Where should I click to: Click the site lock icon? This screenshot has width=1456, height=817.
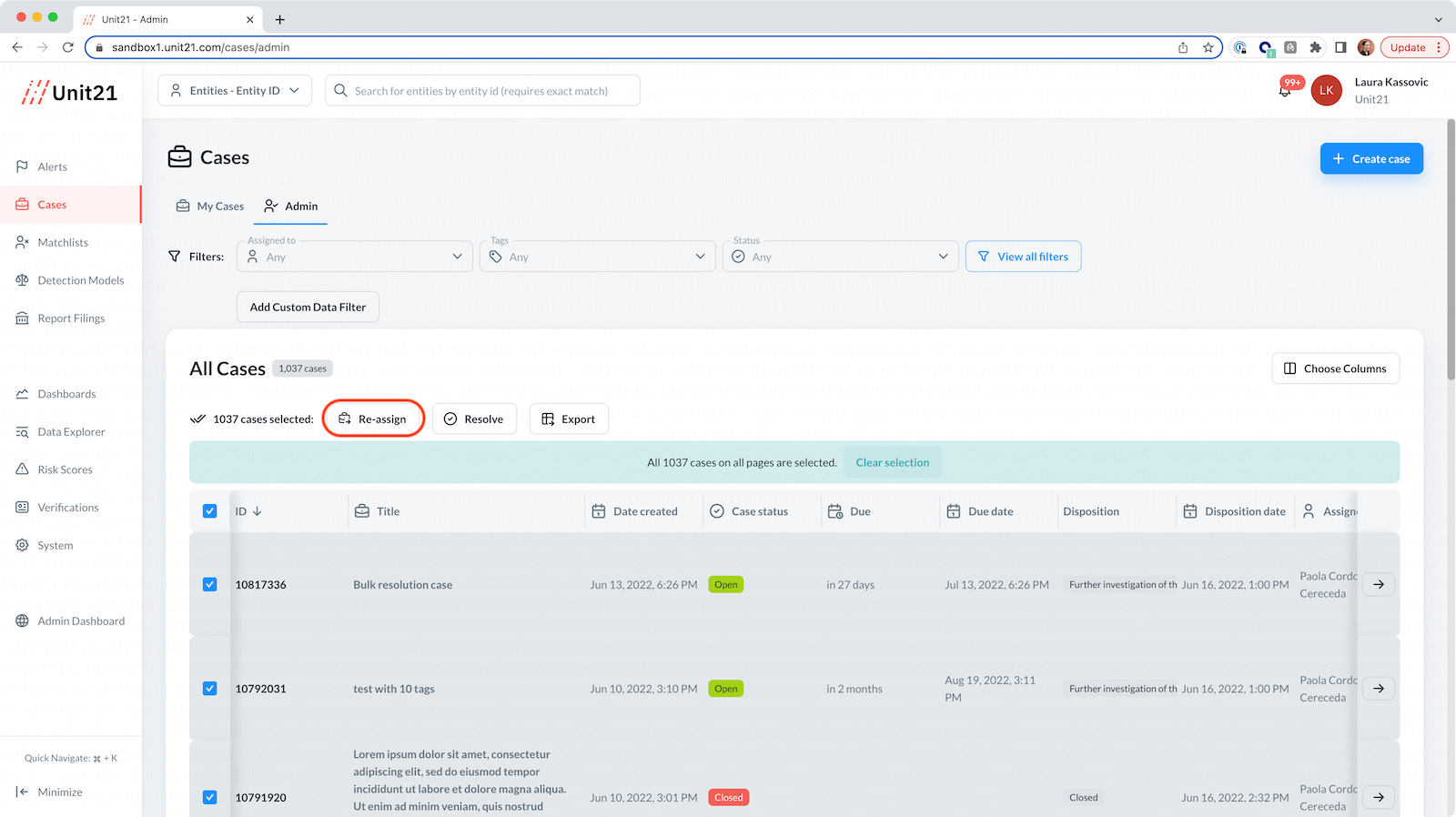click(x=100, y=47)
